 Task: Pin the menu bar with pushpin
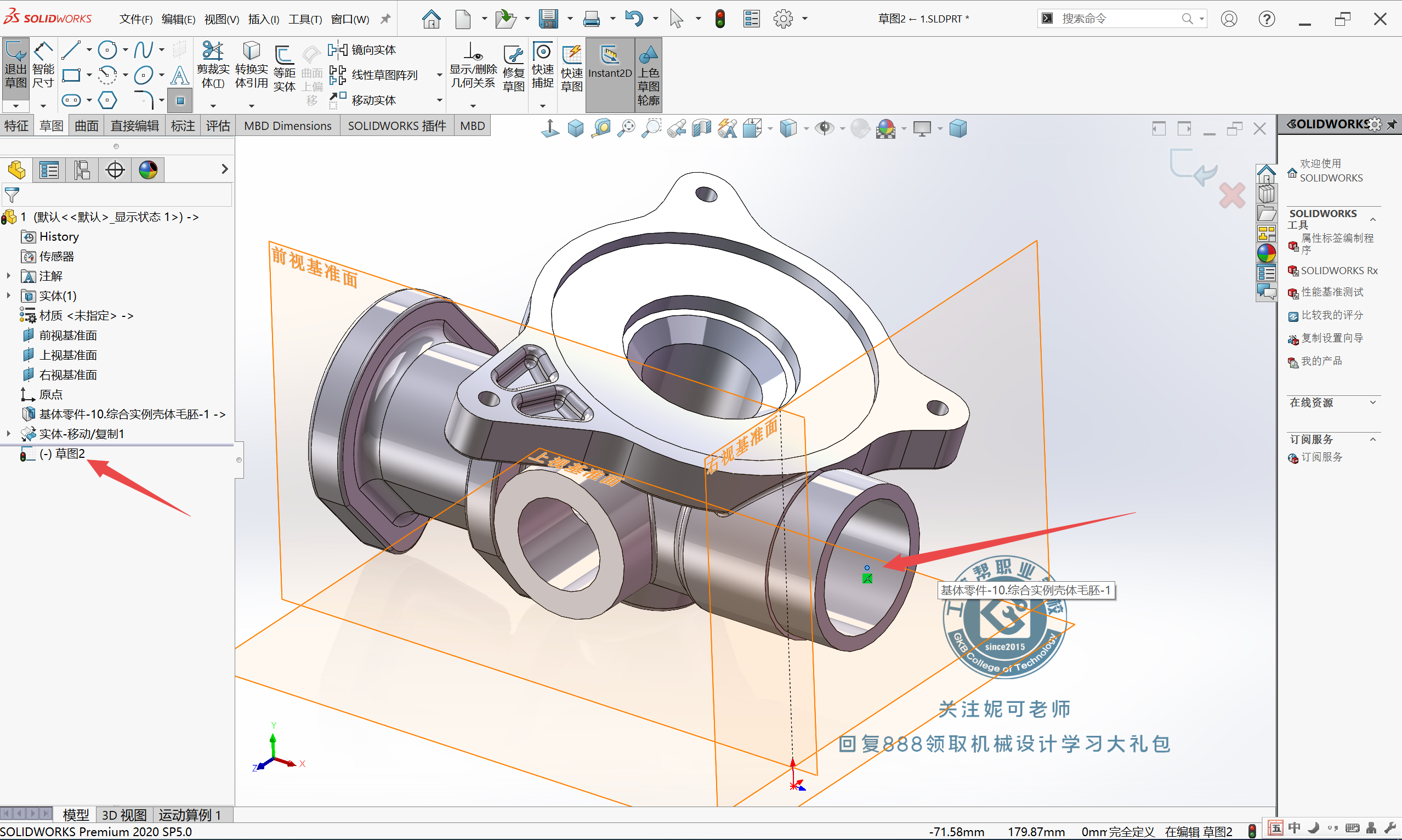[385, 19]
